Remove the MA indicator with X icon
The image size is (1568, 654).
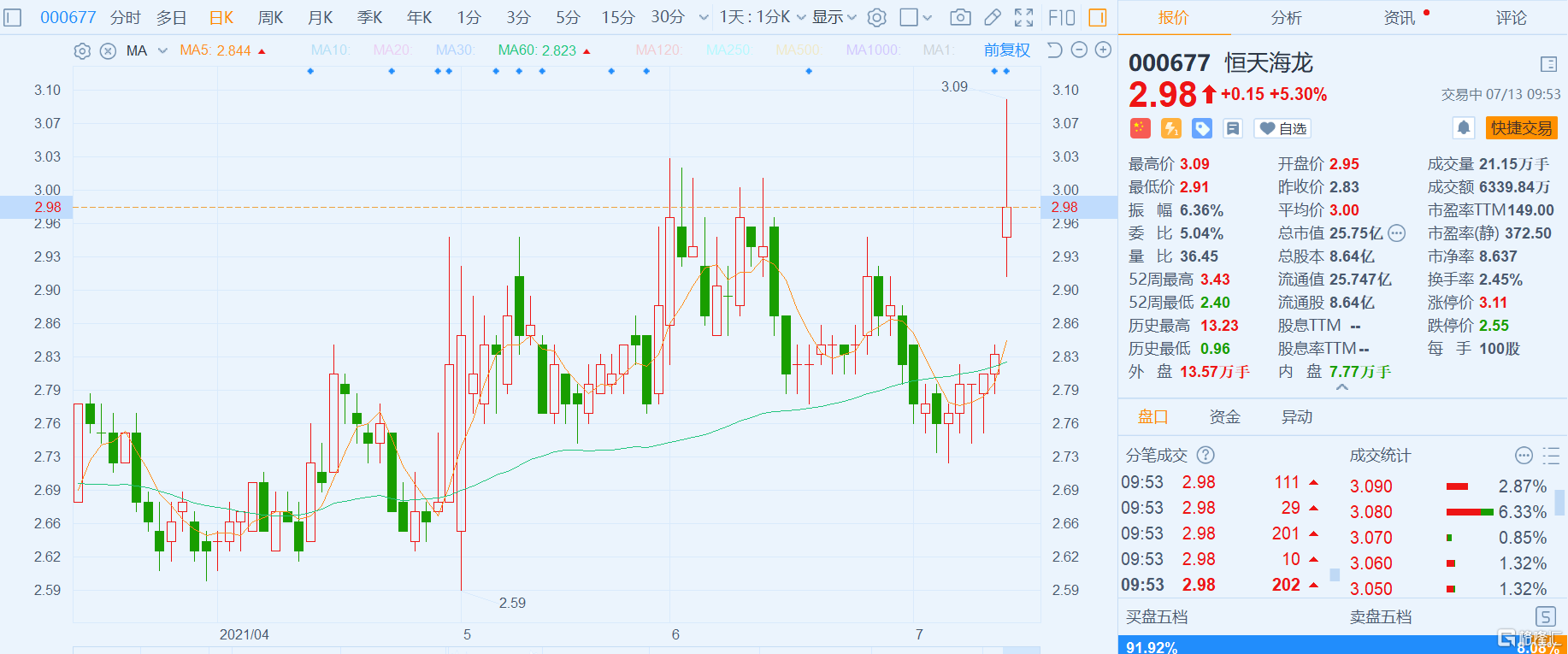(108, 51)
